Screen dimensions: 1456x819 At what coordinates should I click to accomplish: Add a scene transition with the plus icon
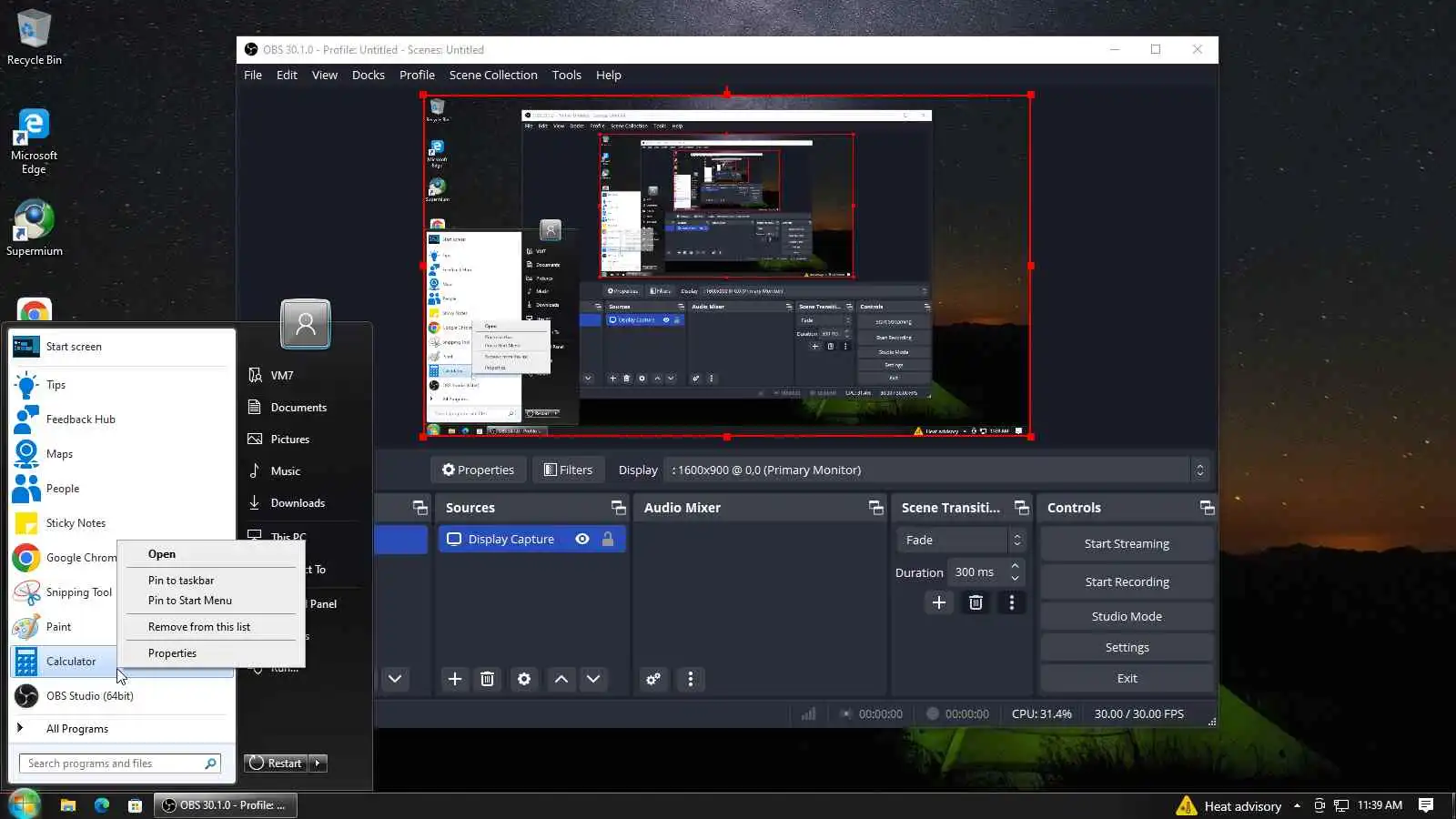[939, 602]
